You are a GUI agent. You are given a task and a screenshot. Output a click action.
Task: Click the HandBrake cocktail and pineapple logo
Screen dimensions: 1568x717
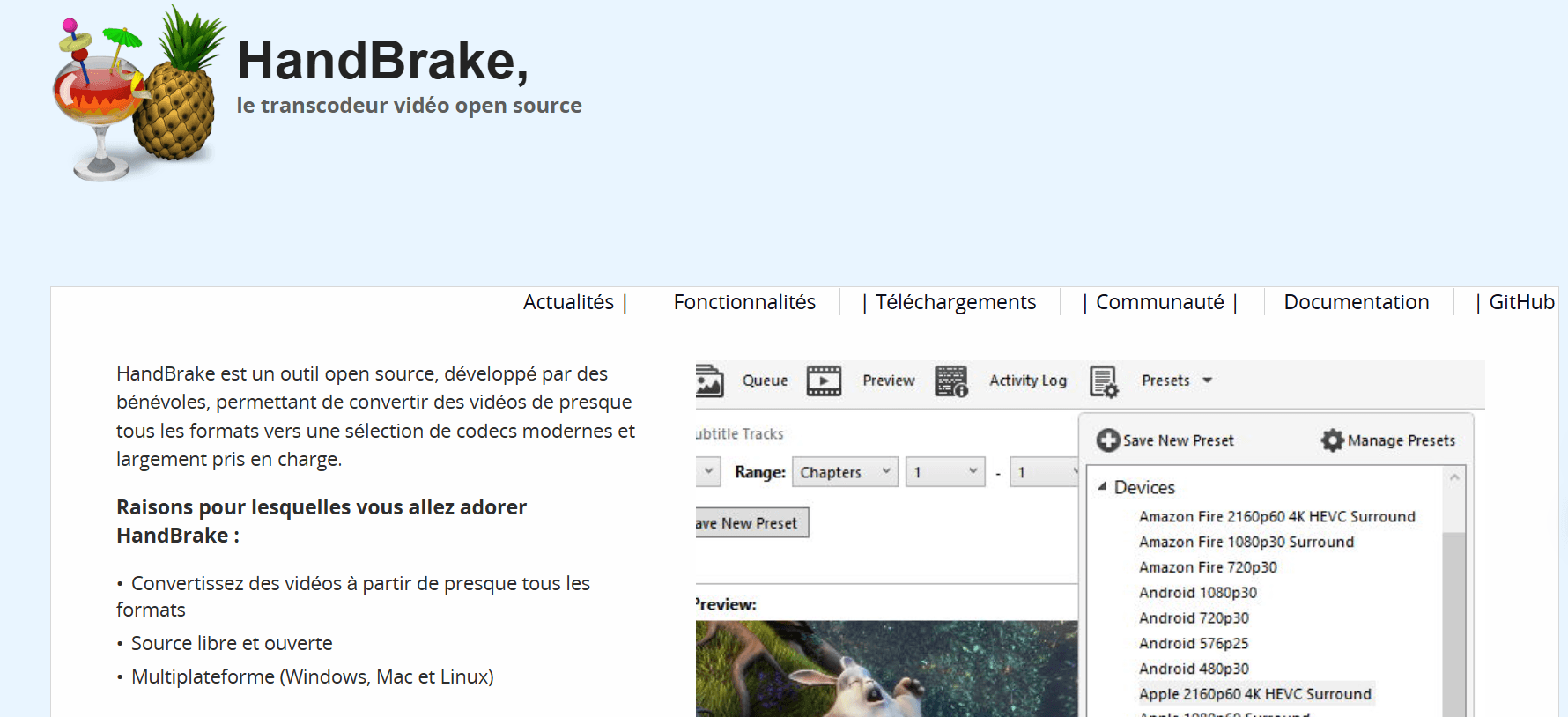click(x=138, y=92)
